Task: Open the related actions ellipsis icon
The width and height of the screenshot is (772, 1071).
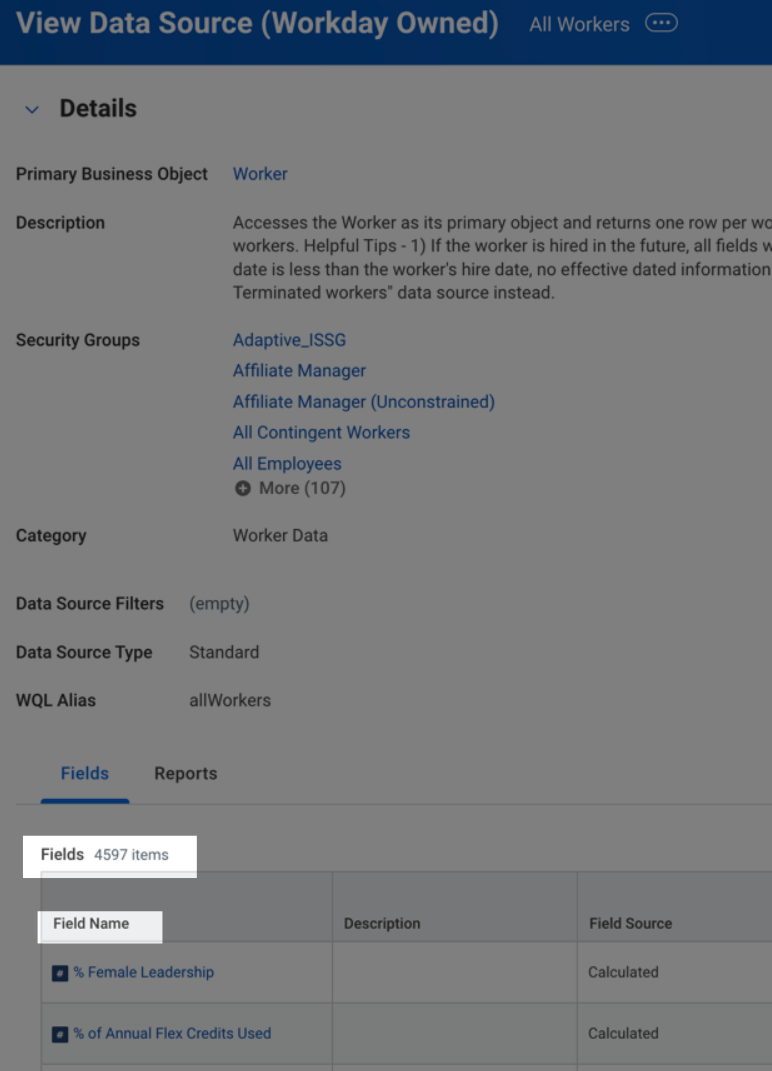Action: [661, 23]
